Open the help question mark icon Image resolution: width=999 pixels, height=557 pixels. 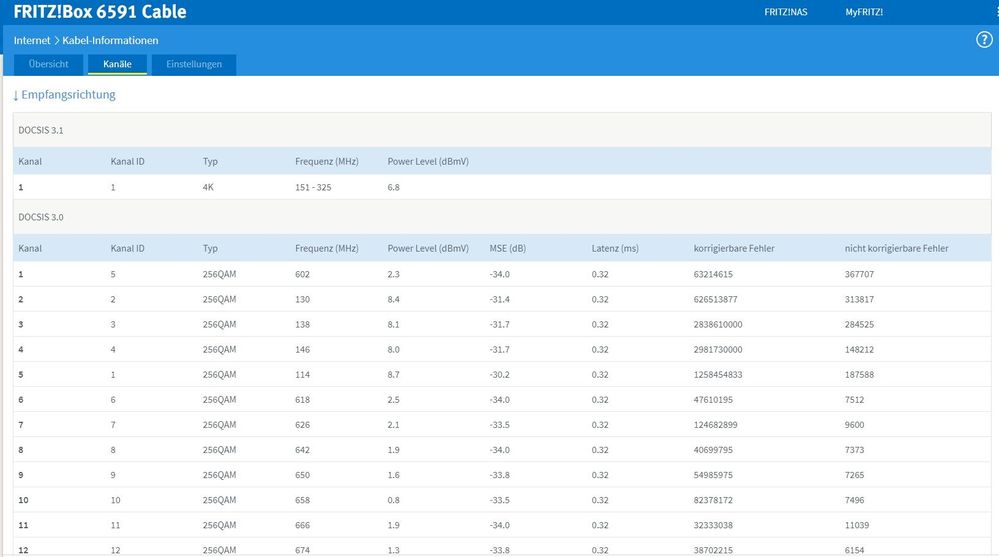(983, 40)
